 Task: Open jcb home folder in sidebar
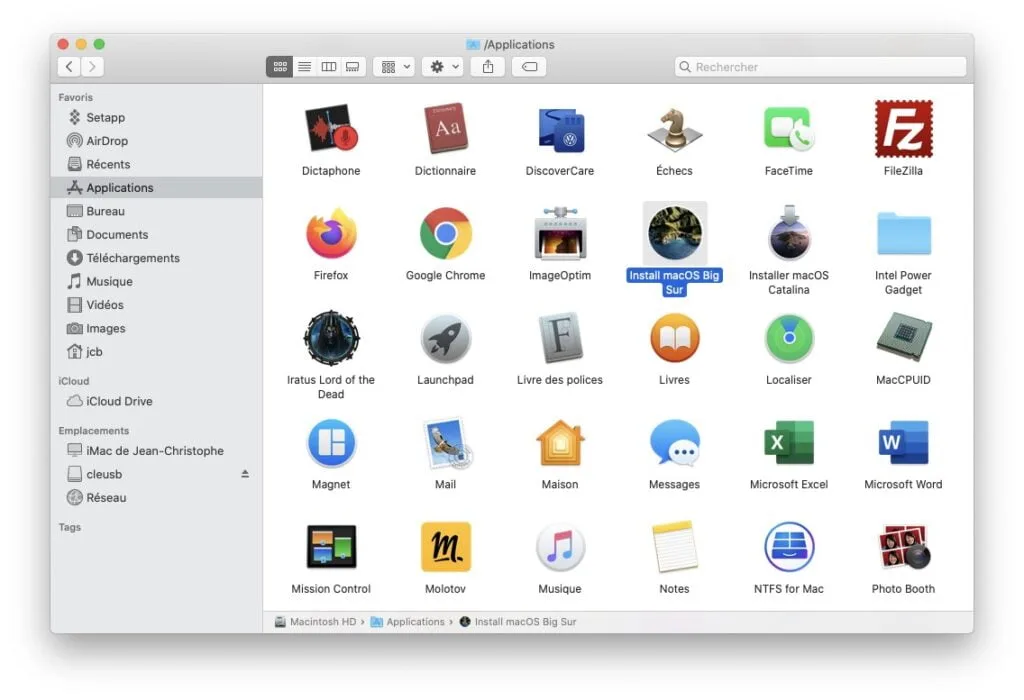157,352
